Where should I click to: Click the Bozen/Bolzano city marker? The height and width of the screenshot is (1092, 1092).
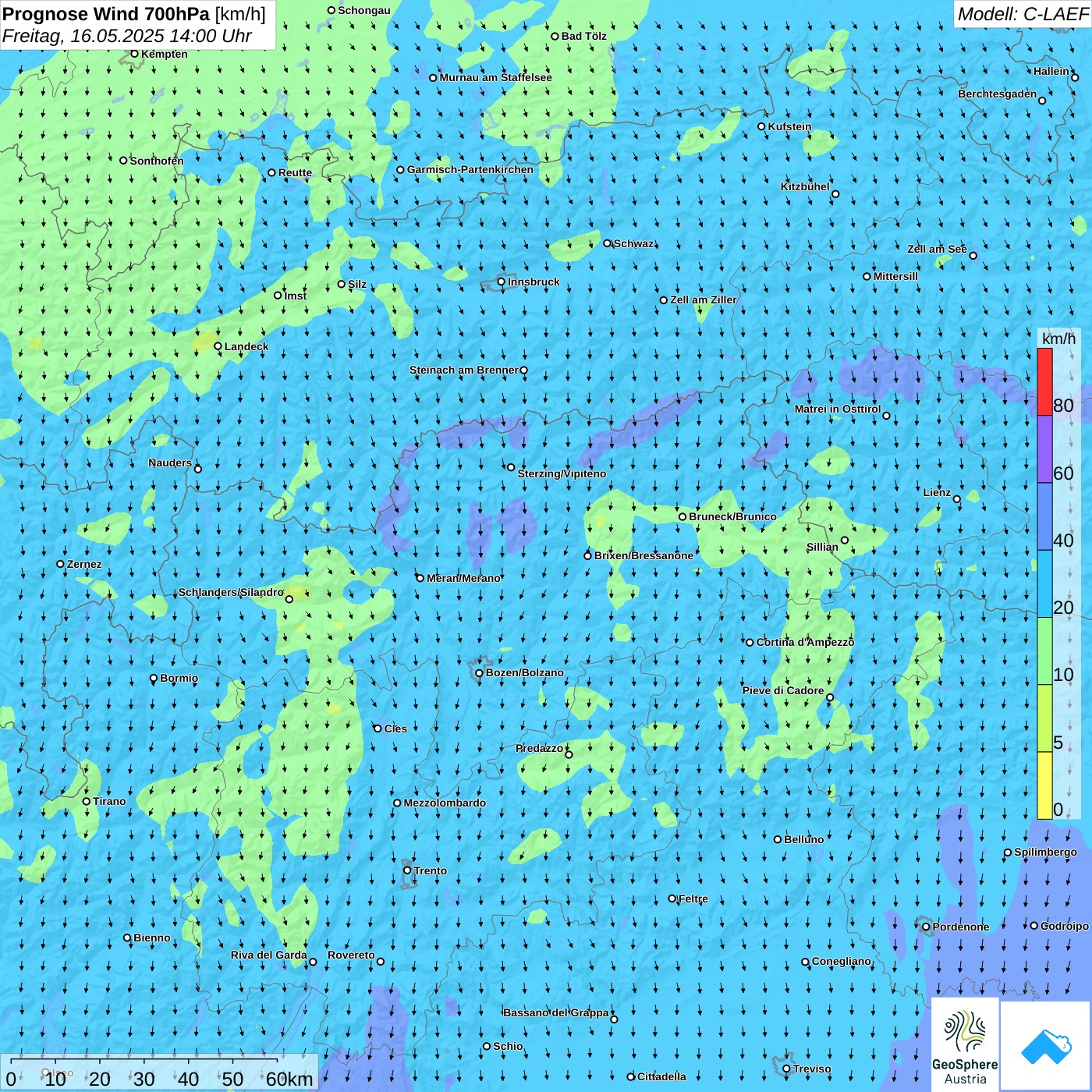[479, 672]
